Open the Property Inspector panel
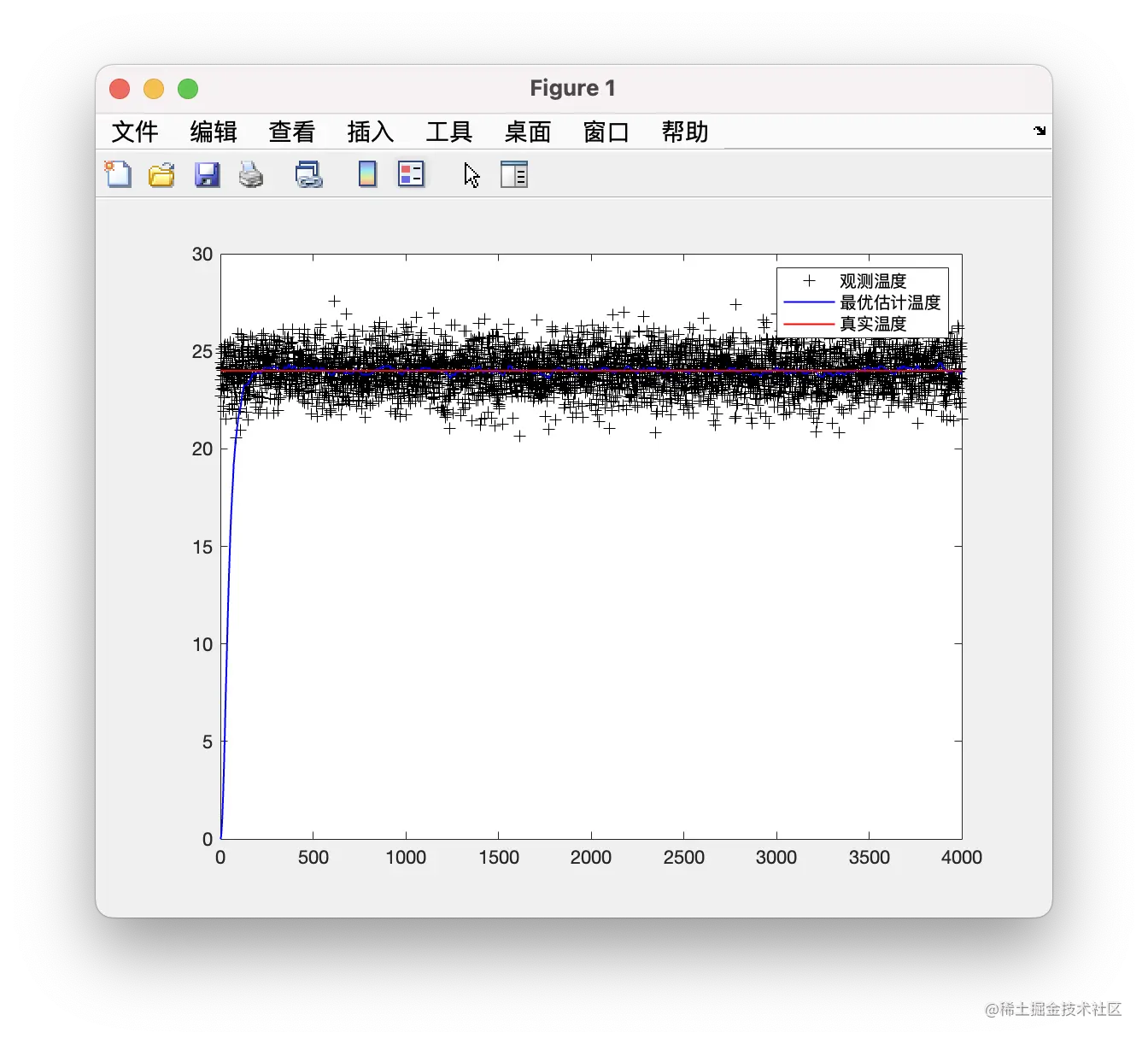 click(513, 174)
